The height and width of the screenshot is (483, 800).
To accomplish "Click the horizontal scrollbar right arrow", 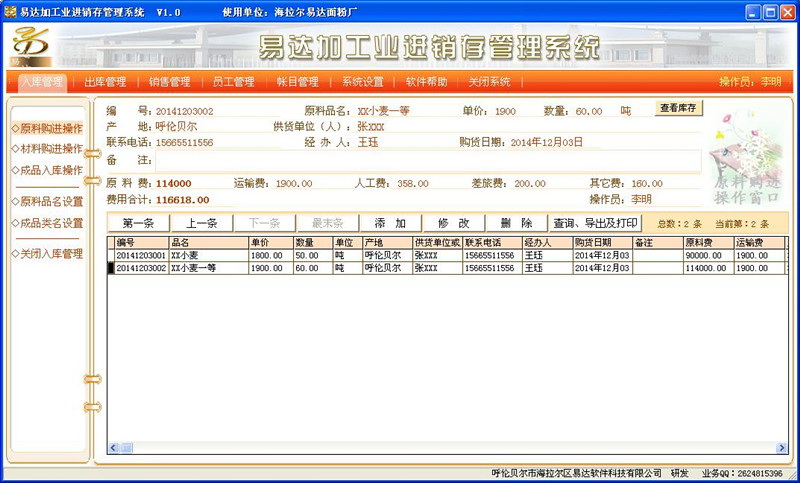I will (x=782, y=448).
